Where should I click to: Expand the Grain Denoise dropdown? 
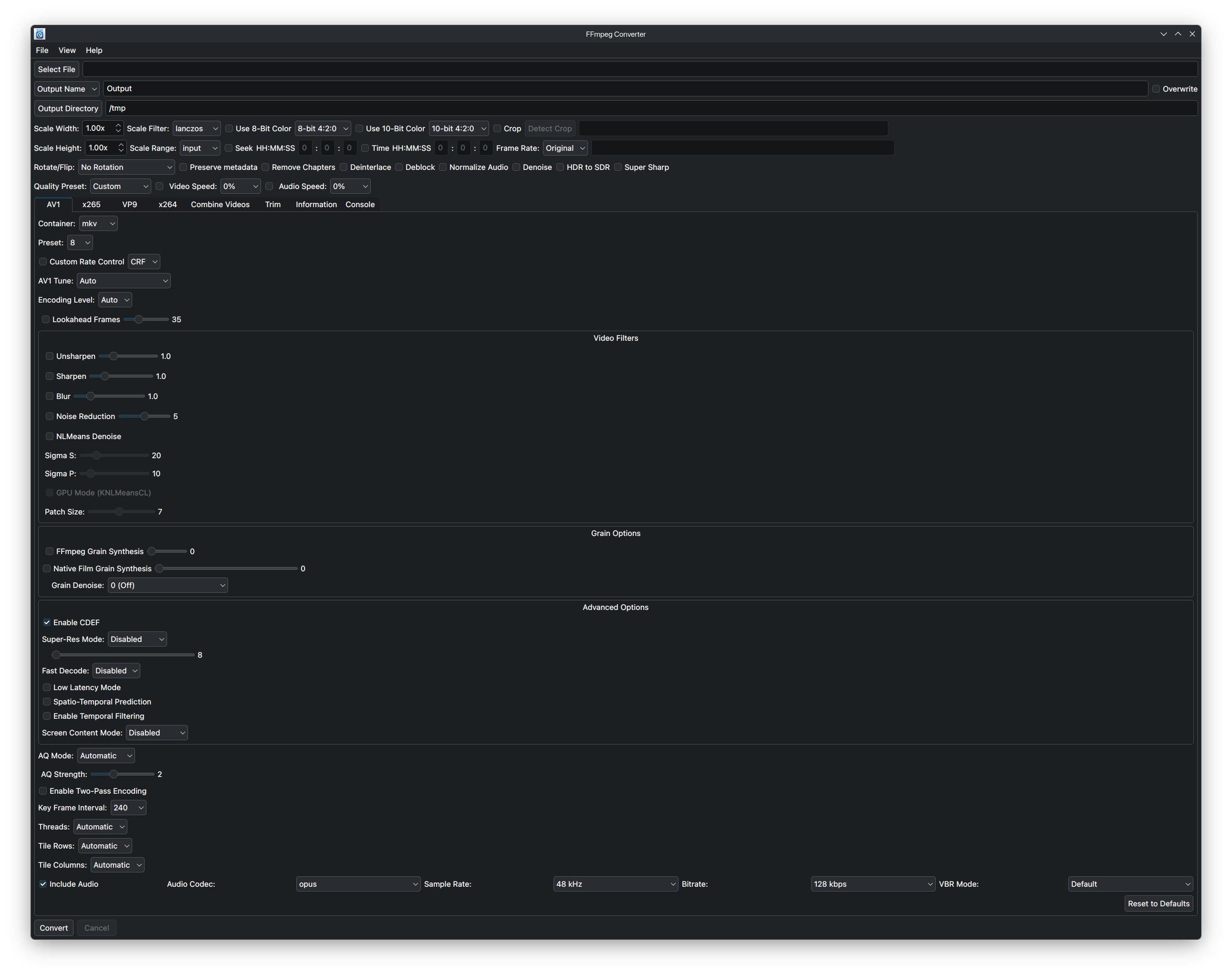(x=167, y=585)
